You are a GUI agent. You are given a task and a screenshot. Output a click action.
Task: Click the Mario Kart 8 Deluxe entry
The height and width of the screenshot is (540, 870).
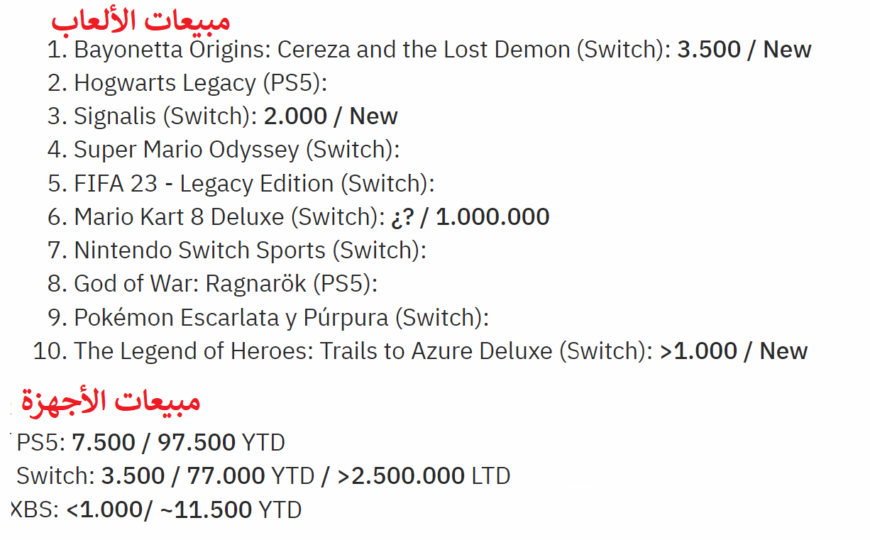pos(298,217)
